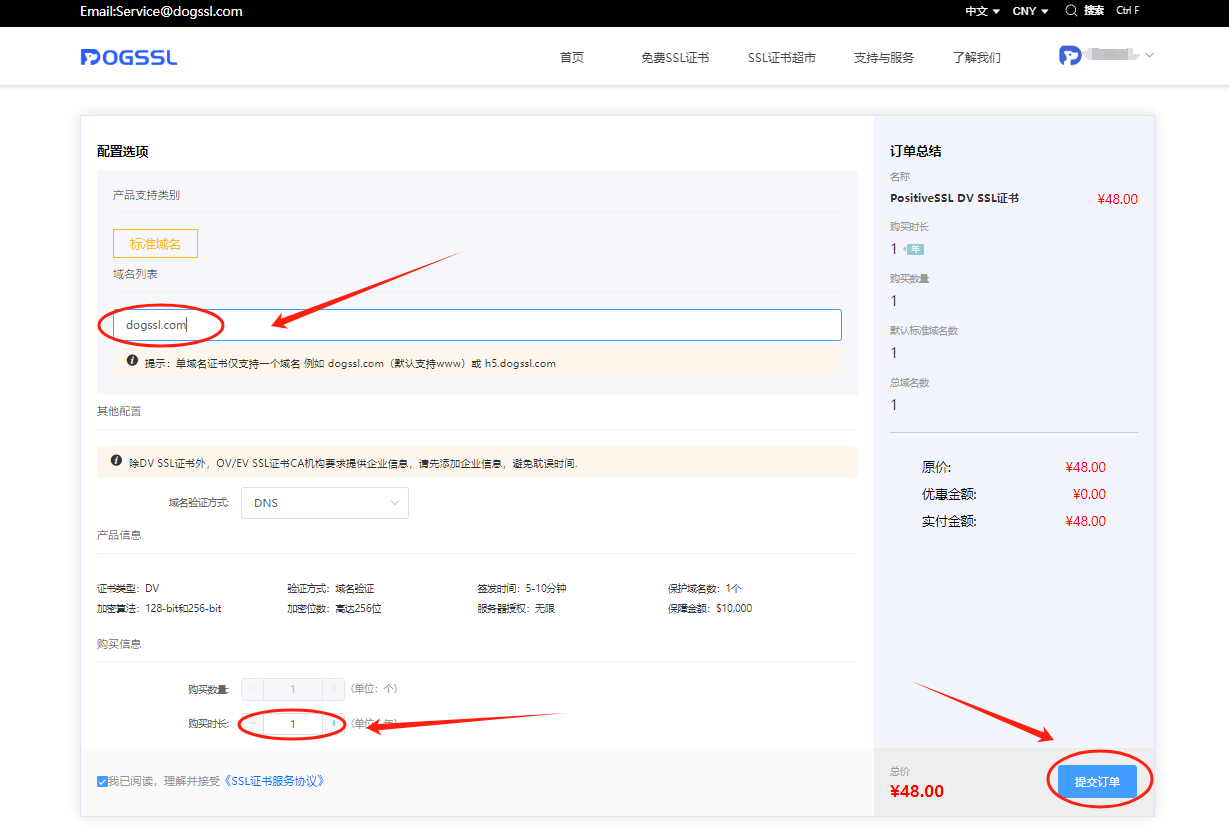1229x837 pixels.
Task: Click the Email:Service@dogssl.com text
Action: point(162,12)
